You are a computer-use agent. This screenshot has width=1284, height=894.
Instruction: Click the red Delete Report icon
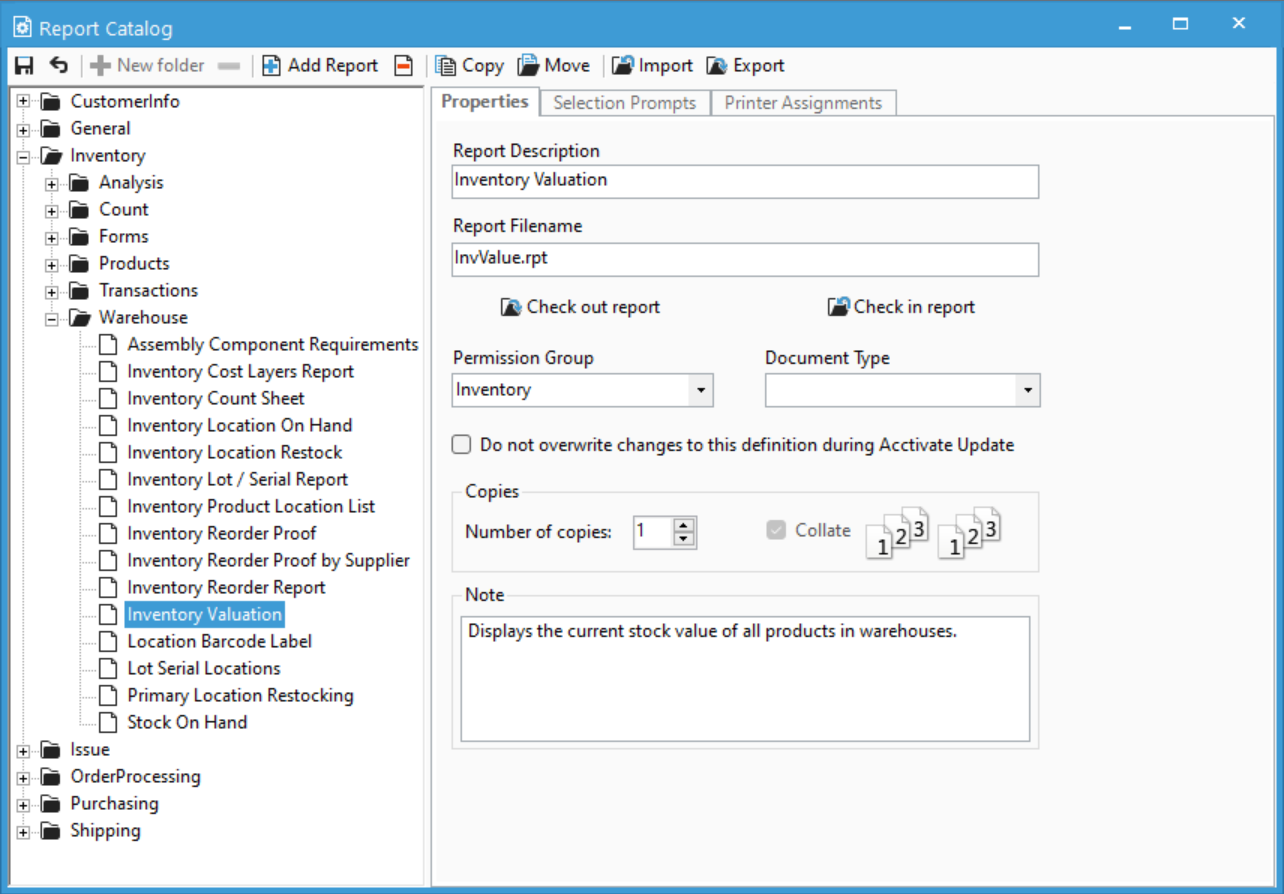[404, 65]
